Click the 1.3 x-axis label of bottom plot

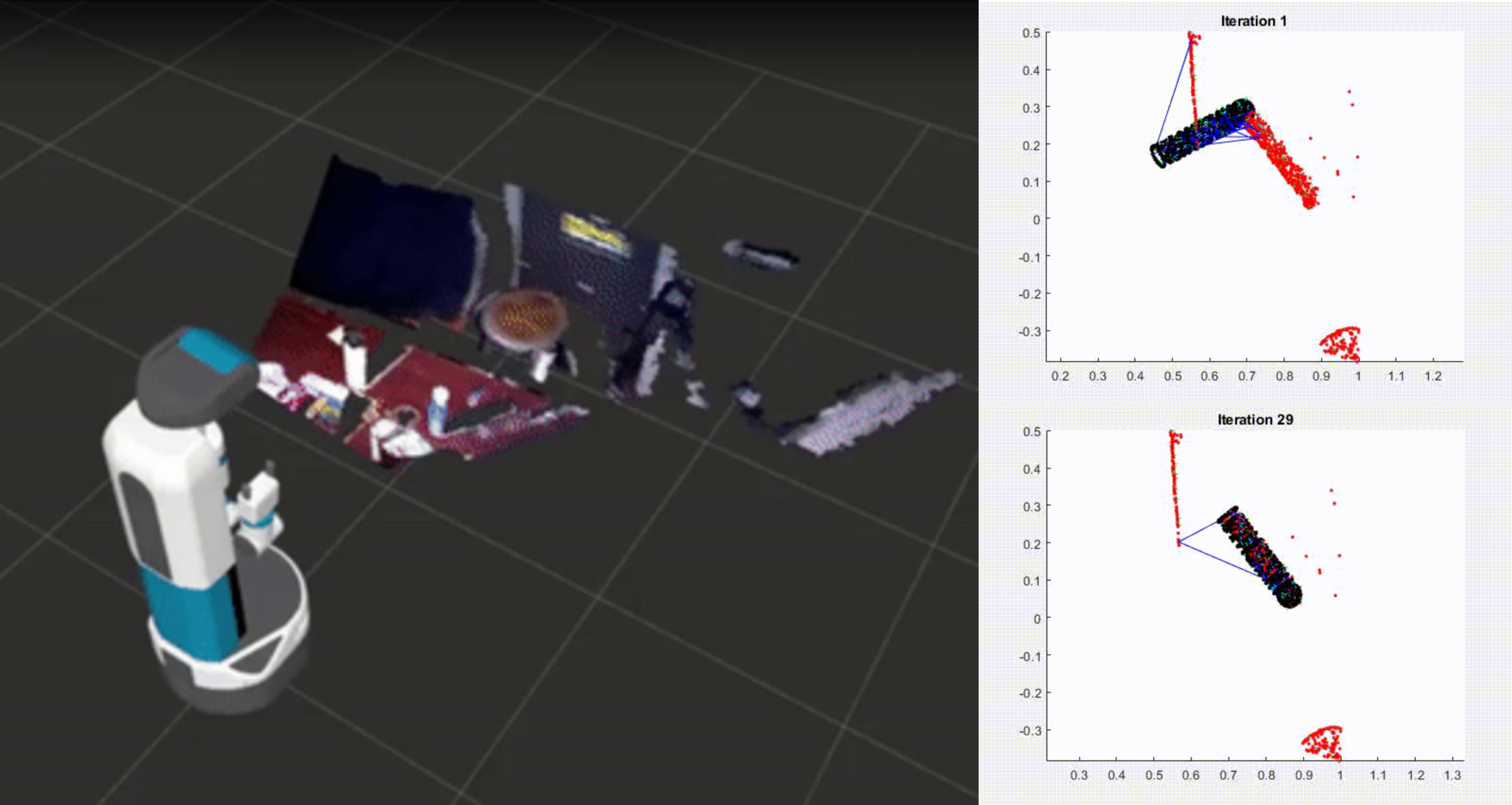coord(1452,775)
